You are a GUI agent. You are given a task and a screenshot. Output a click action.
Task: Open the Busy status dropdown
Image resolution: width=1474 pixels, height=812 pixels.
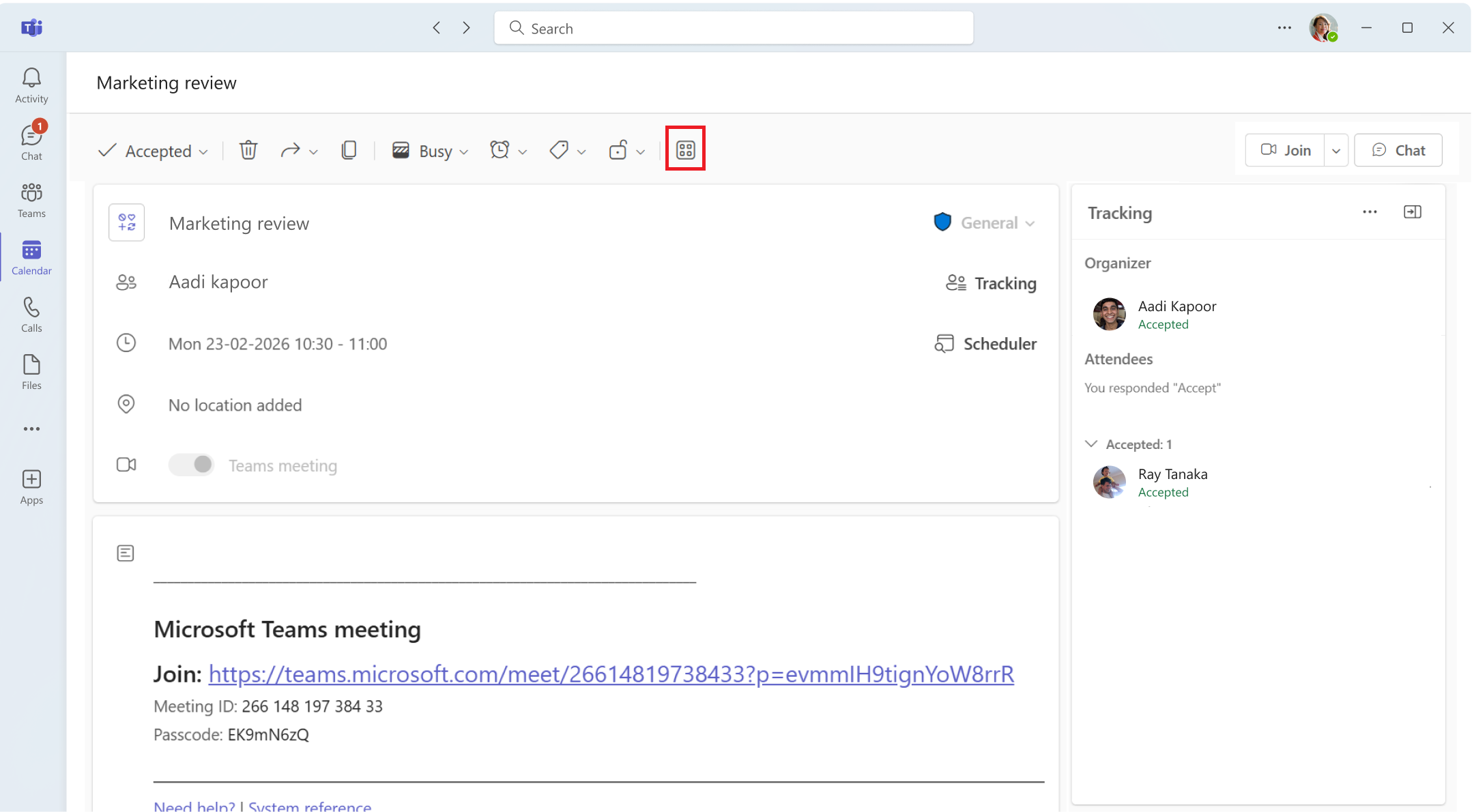coord(431,151)
